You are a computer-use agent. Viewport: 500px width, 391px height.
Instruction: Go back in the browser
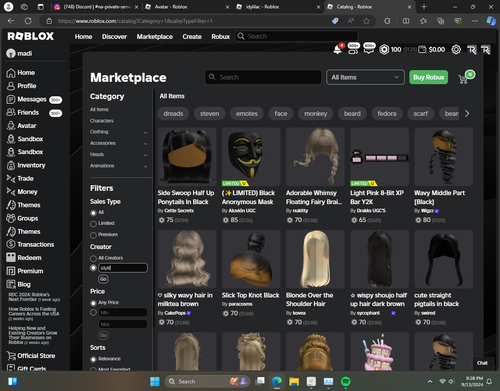11,21
